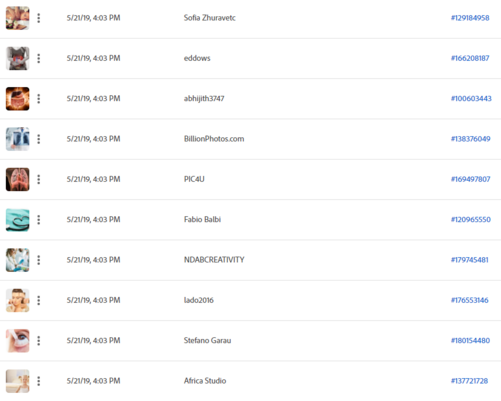
Task: Select the eye close-up thumbnail
Action: [18, 341]
